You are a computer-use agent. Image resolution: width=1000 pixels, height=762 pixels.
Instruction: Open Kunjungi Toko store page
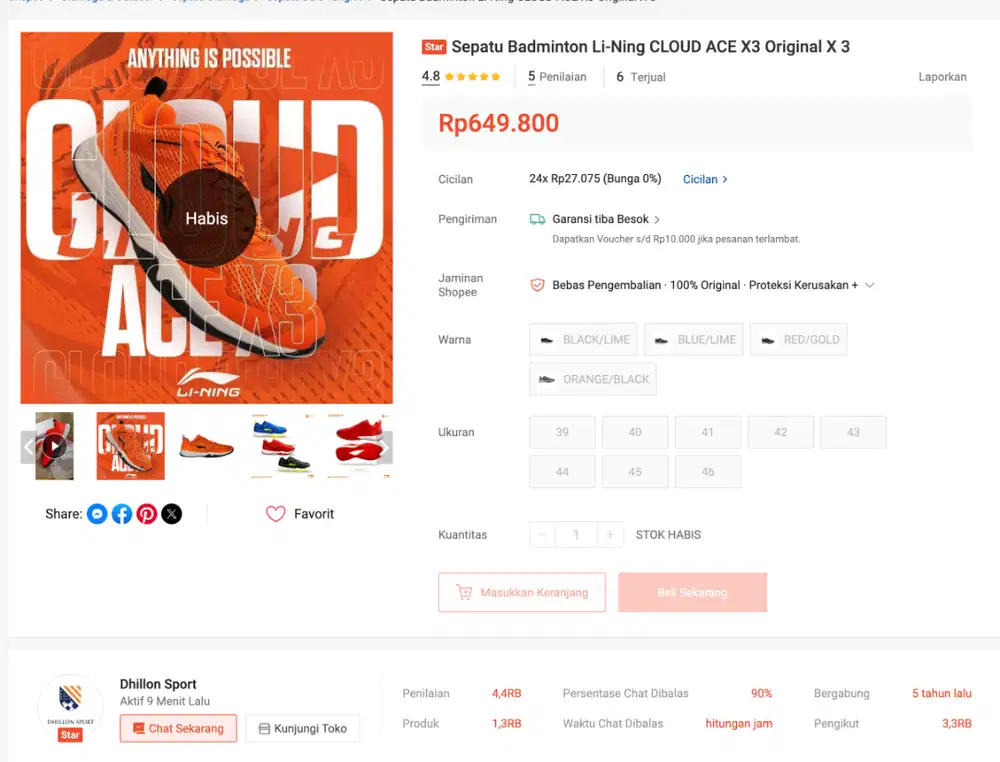302,728
